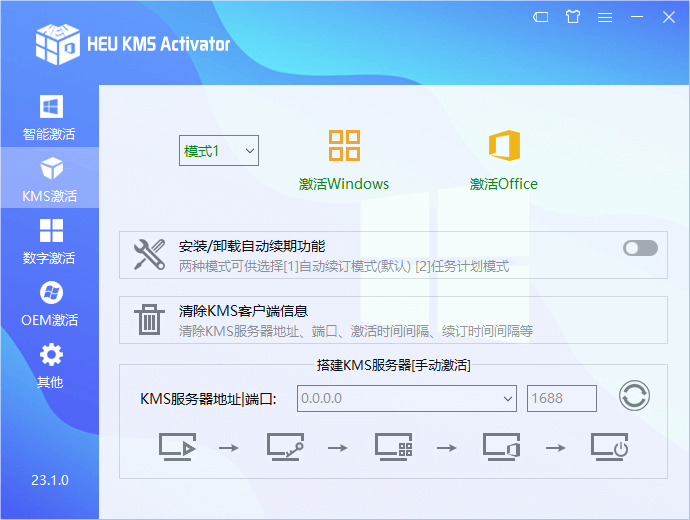The image size is (690, 520).
Task: Switch to the KMS激活 tab
Action: [49, 178]
